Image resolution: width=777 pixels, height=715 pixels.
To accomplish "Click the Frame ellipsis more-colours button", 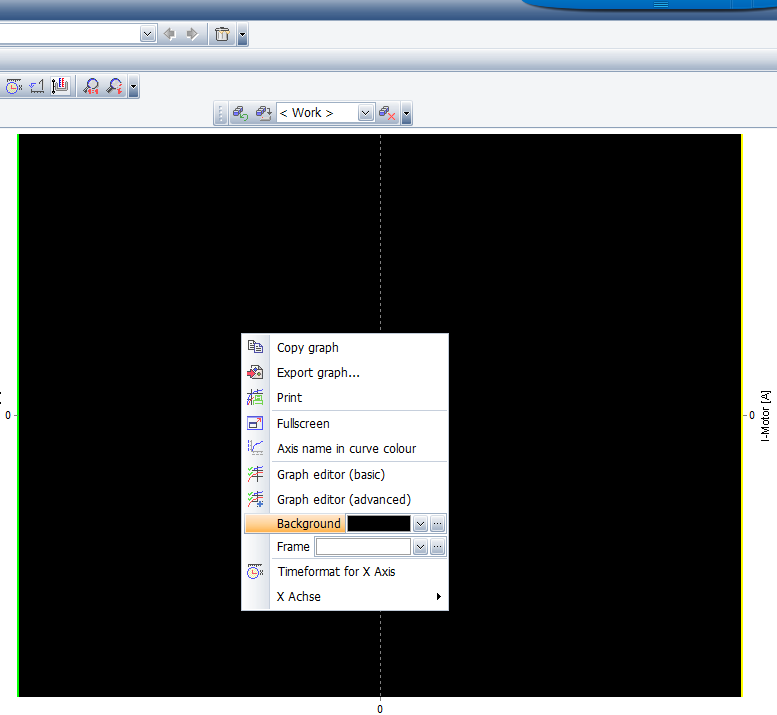I will tap(437, 547).
